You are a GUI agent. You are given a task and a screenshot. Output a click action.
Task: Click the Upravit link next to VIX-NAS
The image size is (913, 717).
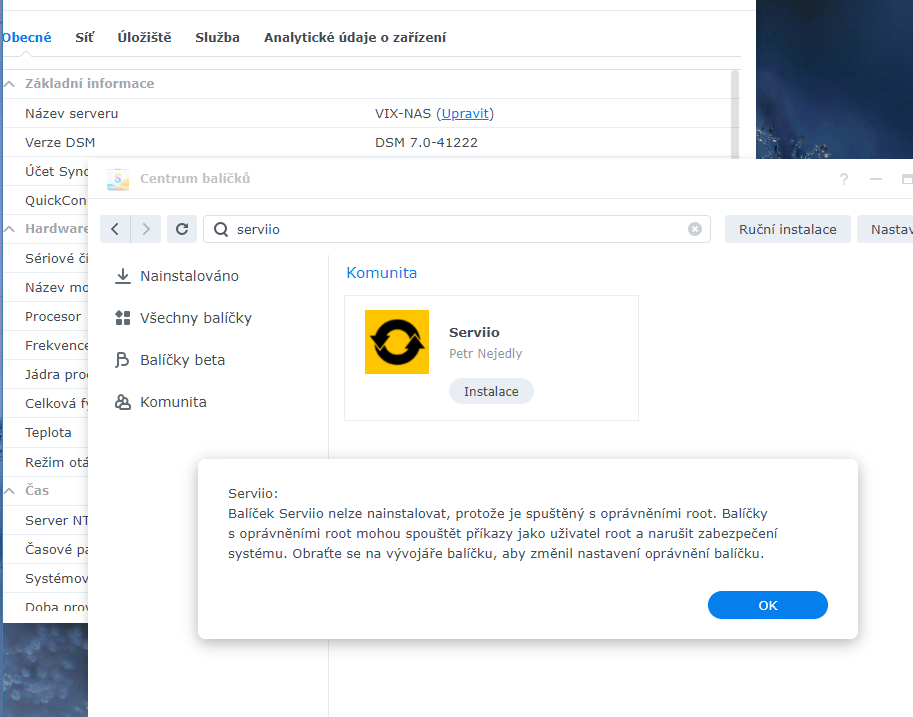[x=464, y=113]
